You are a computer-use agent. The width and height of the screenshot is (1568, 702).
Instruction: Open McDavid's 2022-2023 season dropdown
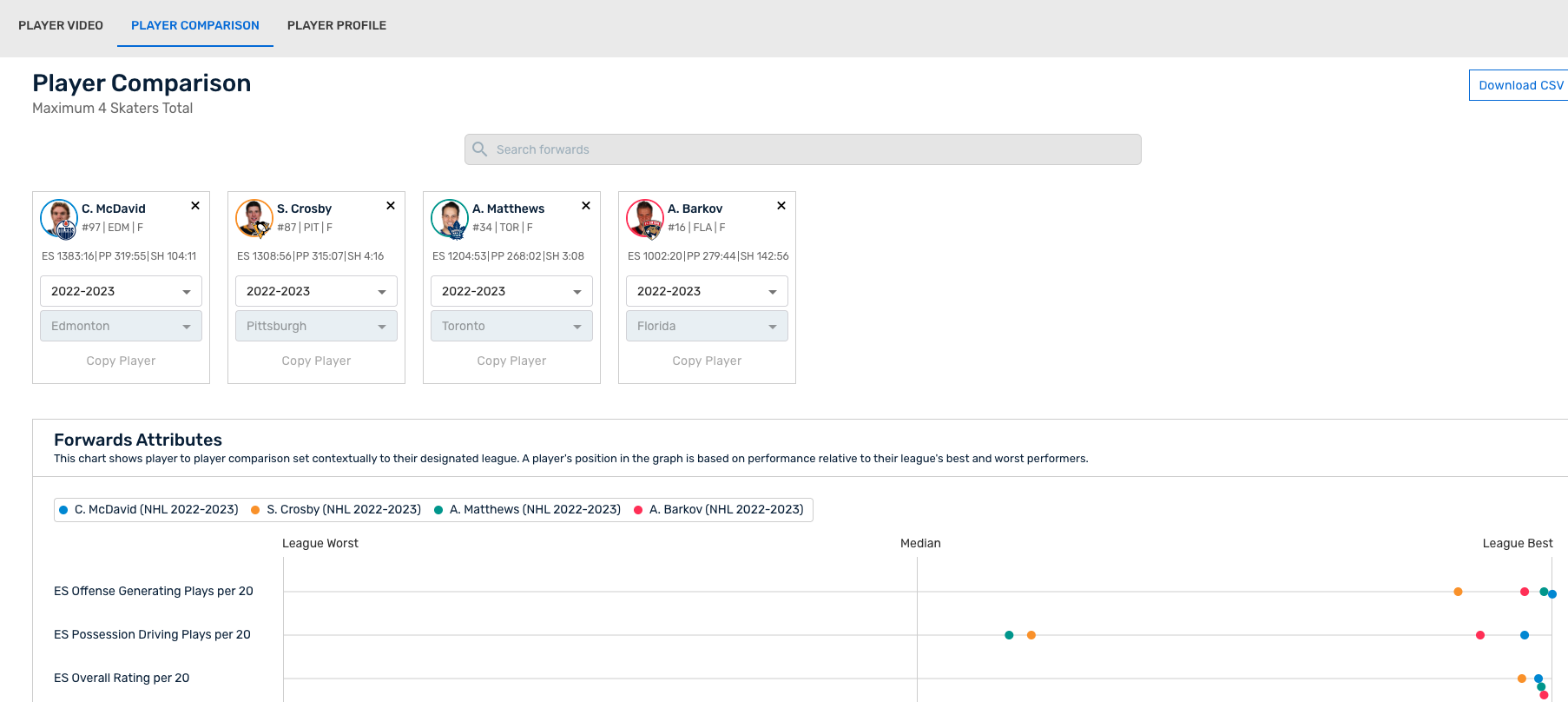[121, 291]
